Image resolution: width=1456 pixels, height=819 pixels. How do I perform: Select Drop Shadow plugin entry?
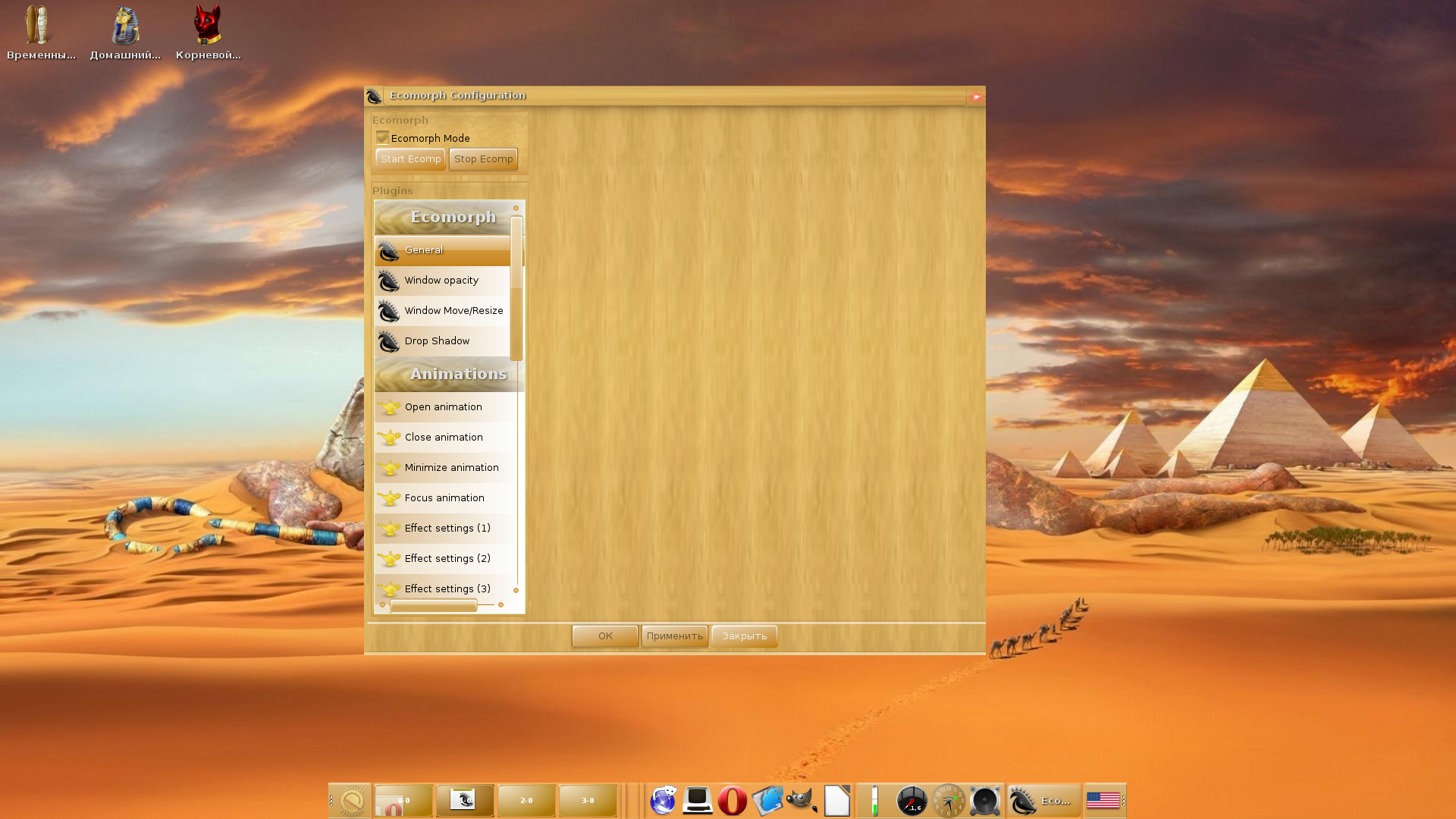442,341
